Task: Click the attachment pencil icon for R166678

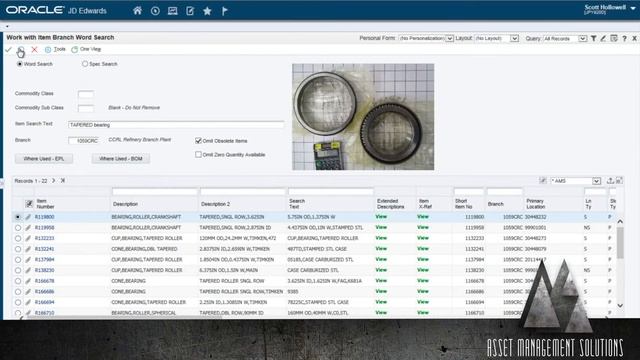Action: click(x=28, y=281)
